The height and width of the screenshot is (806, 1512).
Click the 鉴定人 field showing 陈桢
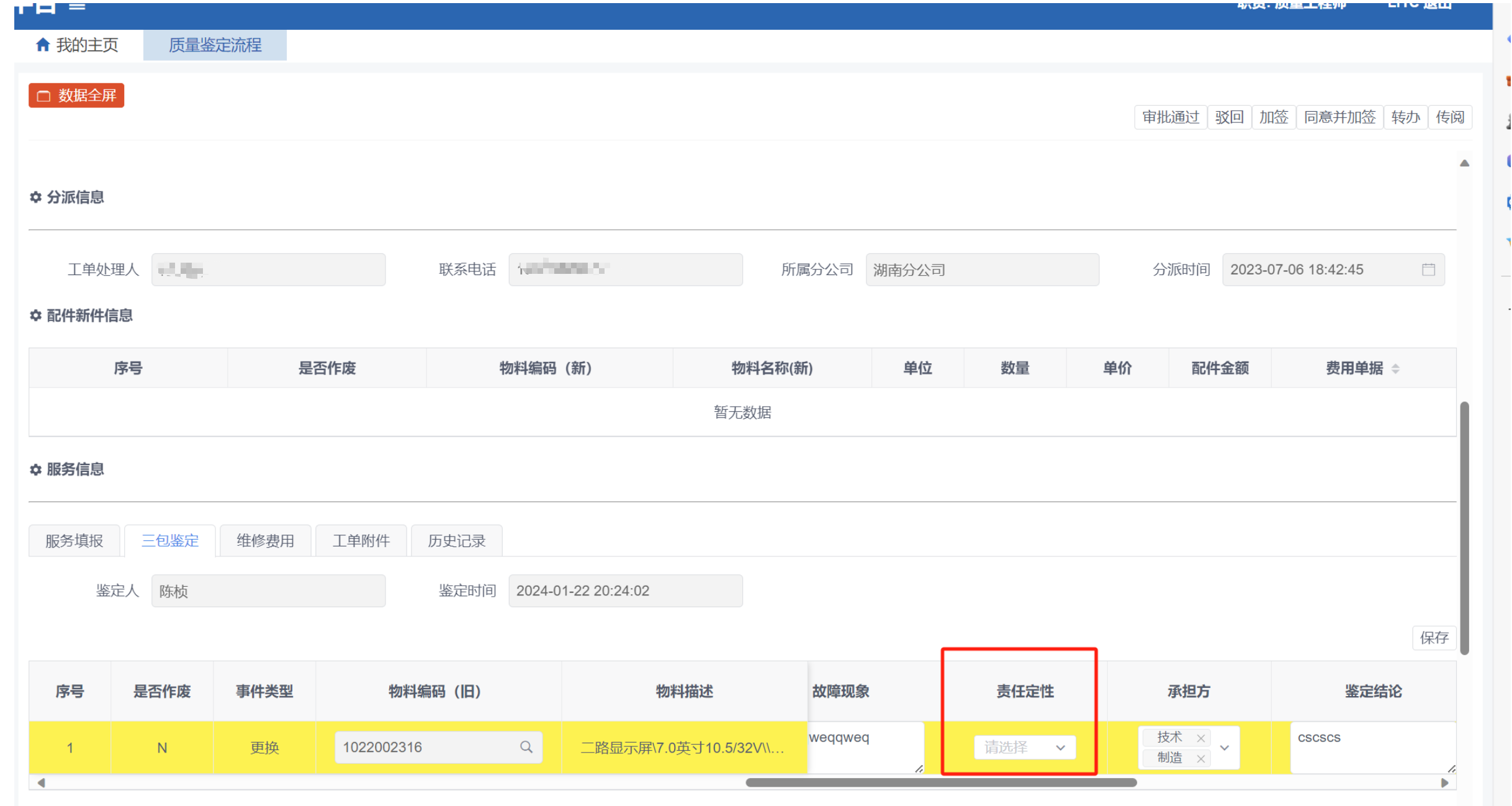269,591
